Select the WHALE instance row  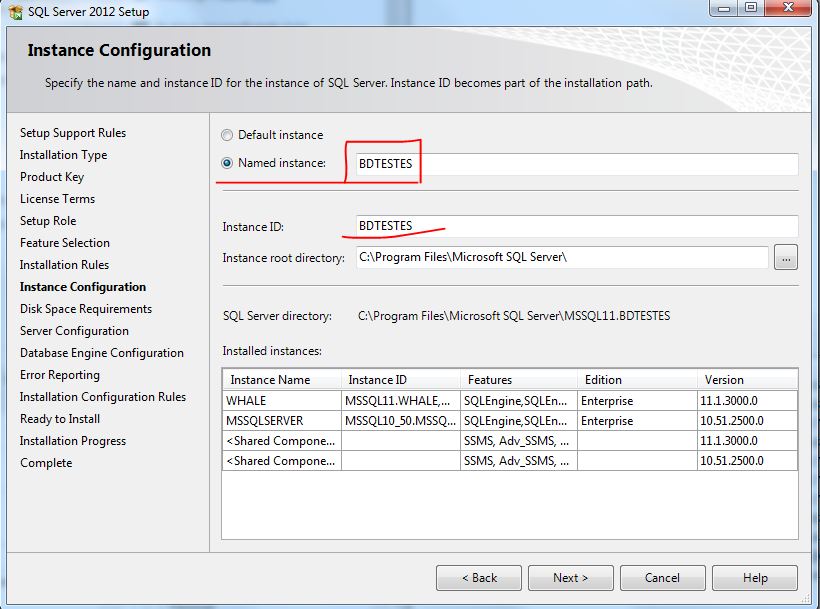pyautogui.click(x=510, y=401)
